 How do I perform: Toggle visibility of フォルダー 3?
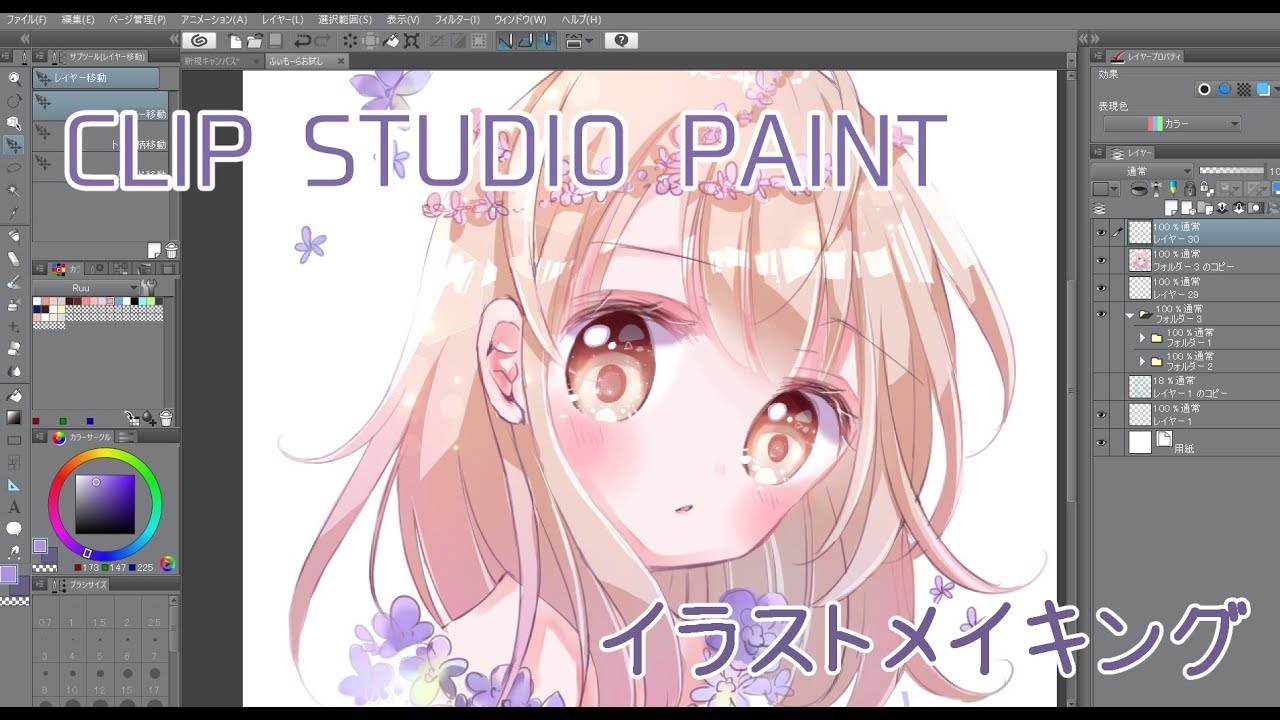point(1101,314)
